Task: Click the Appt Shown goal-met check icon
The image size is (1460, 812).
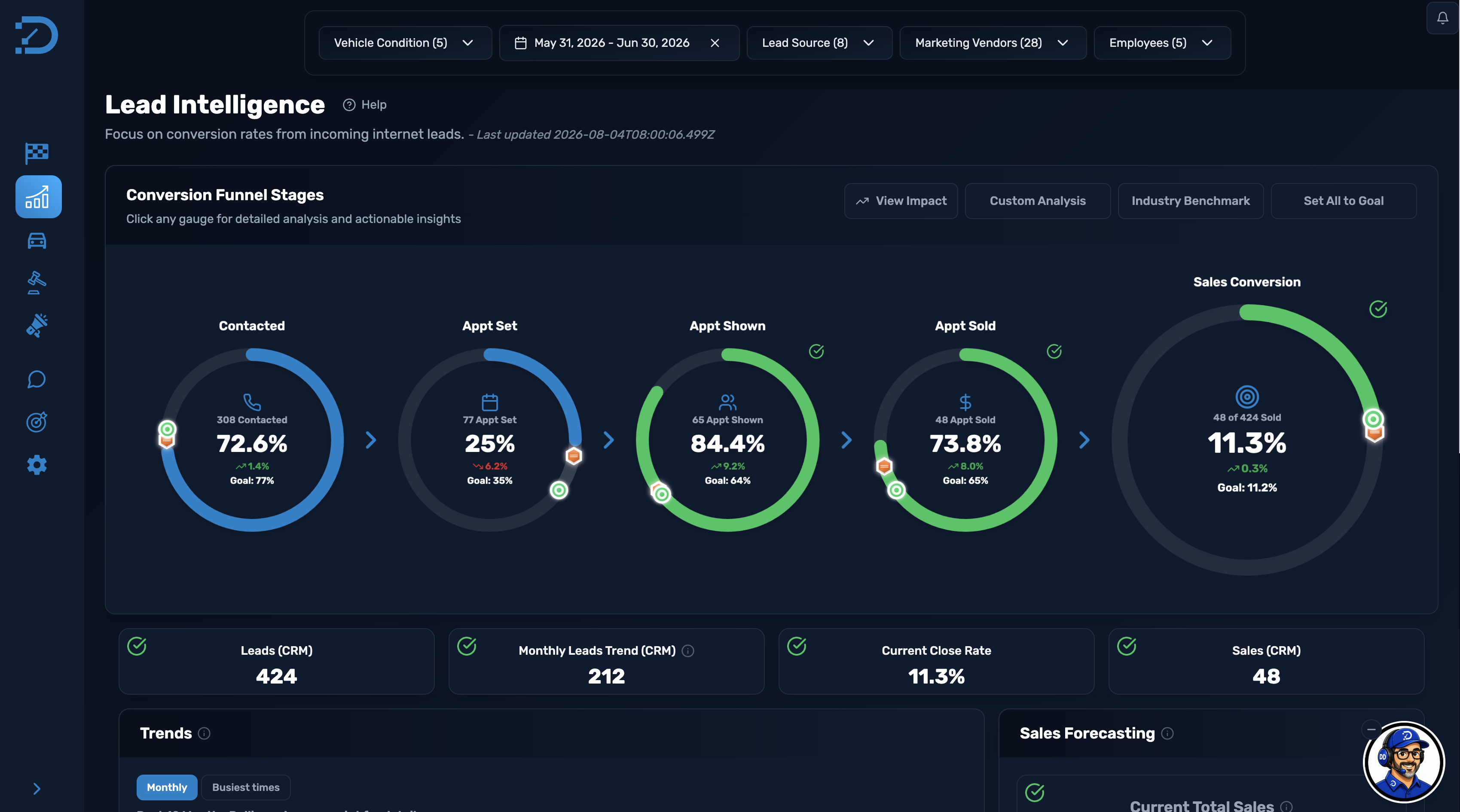Action: (816, 351)
